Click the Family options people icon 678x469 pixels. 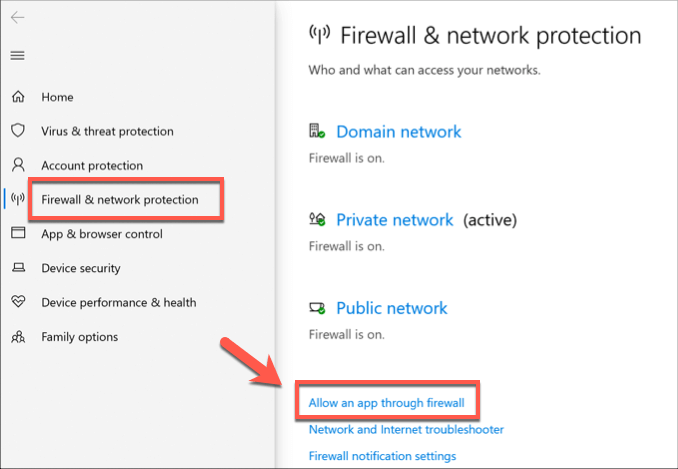pyautogui.click(x=18, y=337)
